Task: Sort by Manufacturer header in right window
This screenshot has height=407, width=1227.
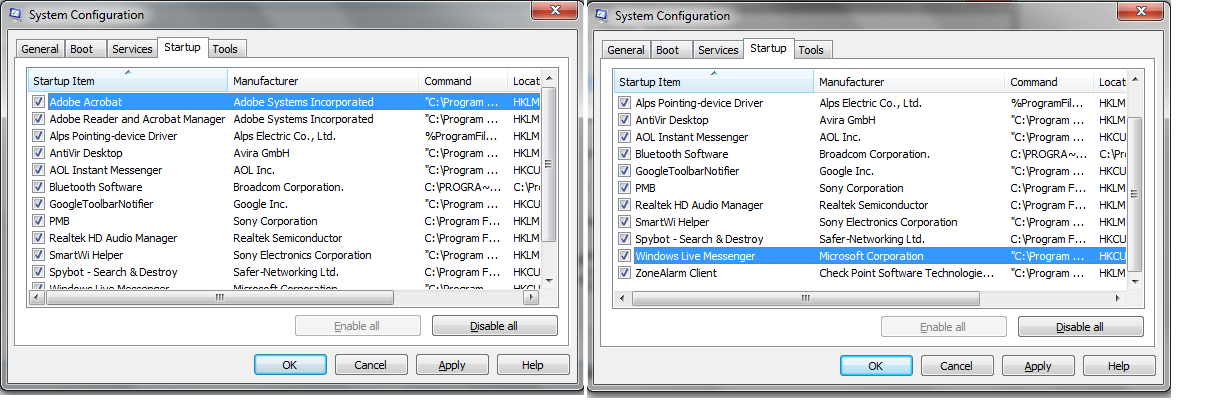Action: click(910, 82)
